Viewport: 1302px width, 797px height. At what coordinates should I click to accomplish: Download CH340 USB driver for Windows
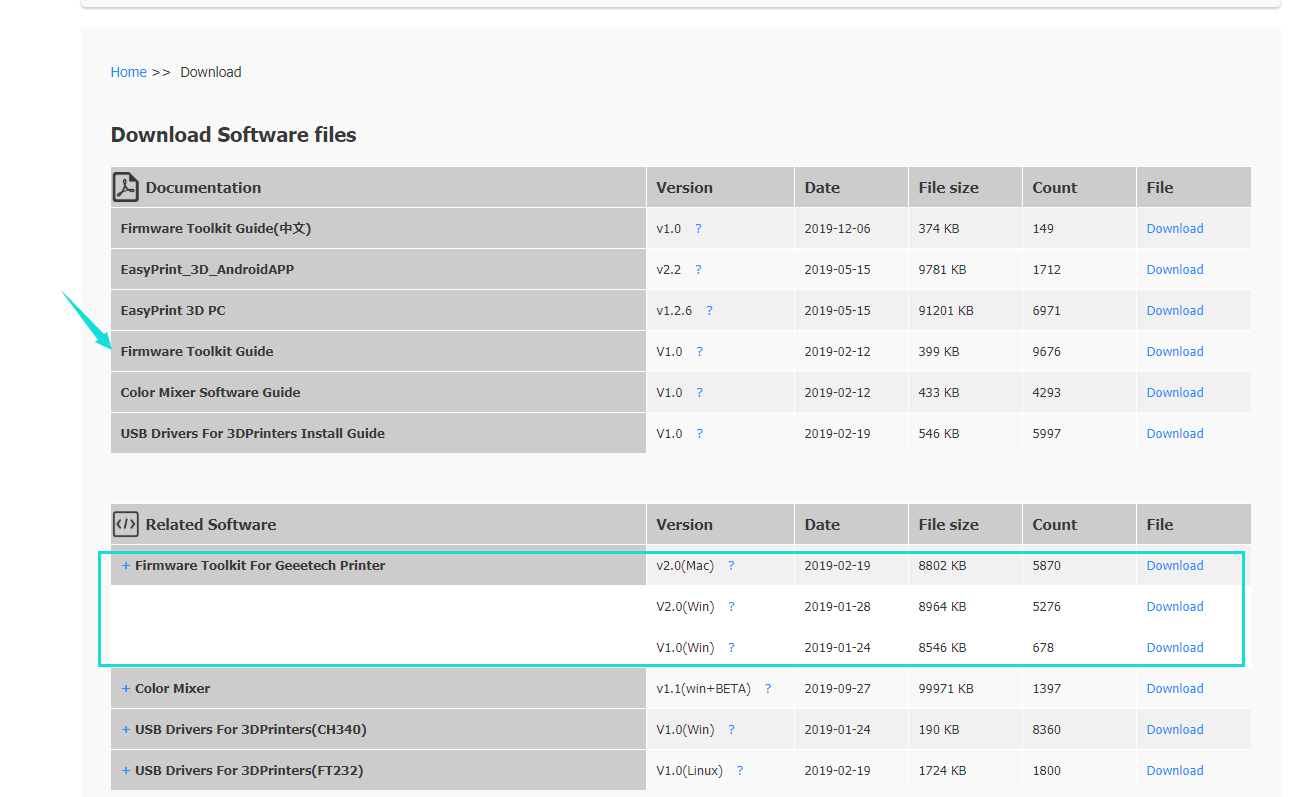tap(1175, 730)
